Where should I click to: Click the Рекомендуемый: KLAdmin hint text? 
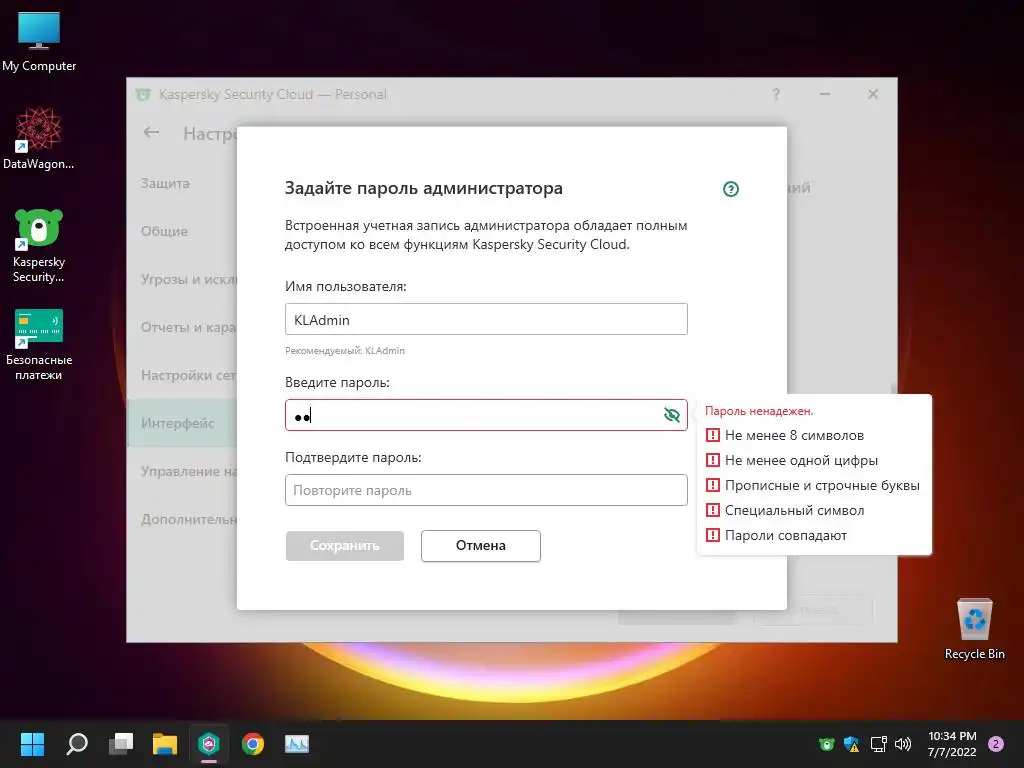click(x=345, y=351)
